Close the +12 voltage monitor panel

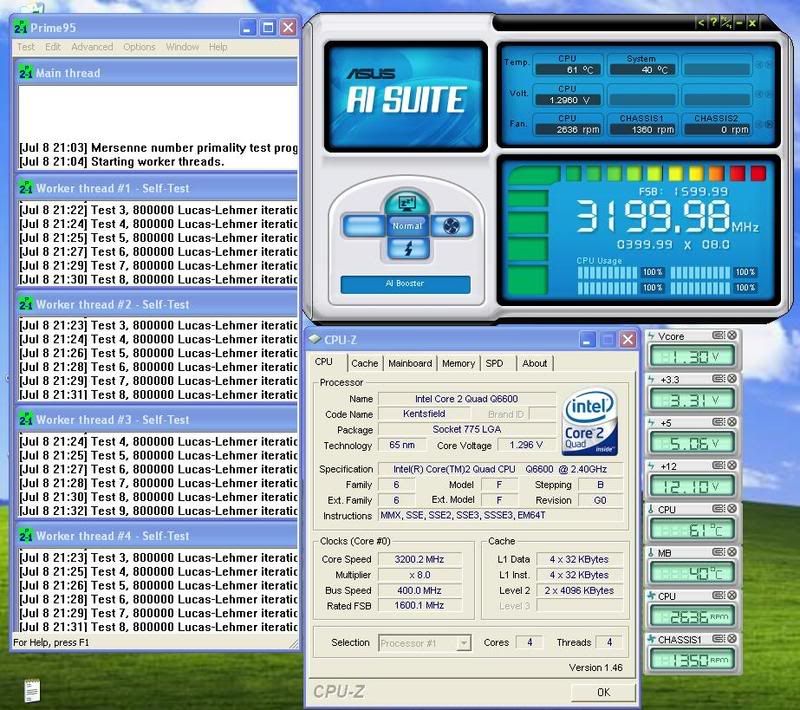(732, 465)
